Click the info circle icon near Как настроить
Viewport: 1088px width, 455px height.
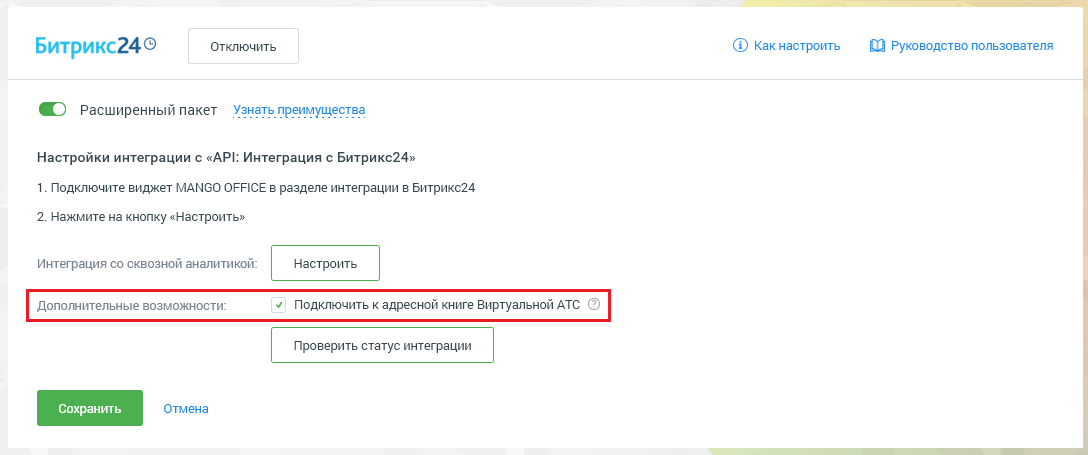click(x=740, y=46)
